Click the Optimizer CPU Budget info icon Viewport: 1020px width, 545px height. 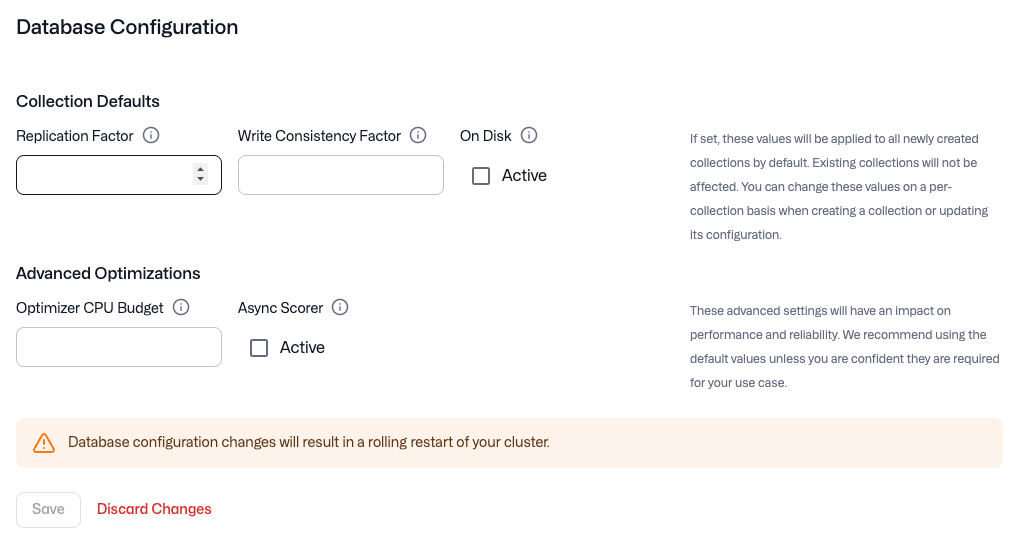click(181, 308)
